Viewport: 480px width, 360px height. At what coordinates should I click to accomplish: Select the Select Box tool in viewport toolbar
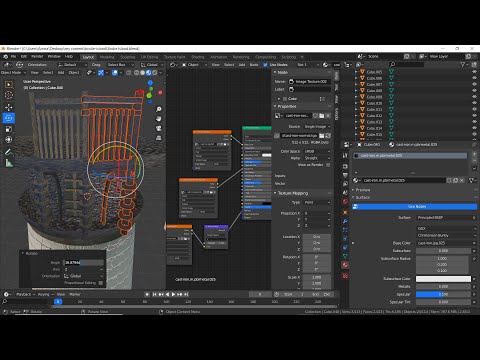pos(9,84)
